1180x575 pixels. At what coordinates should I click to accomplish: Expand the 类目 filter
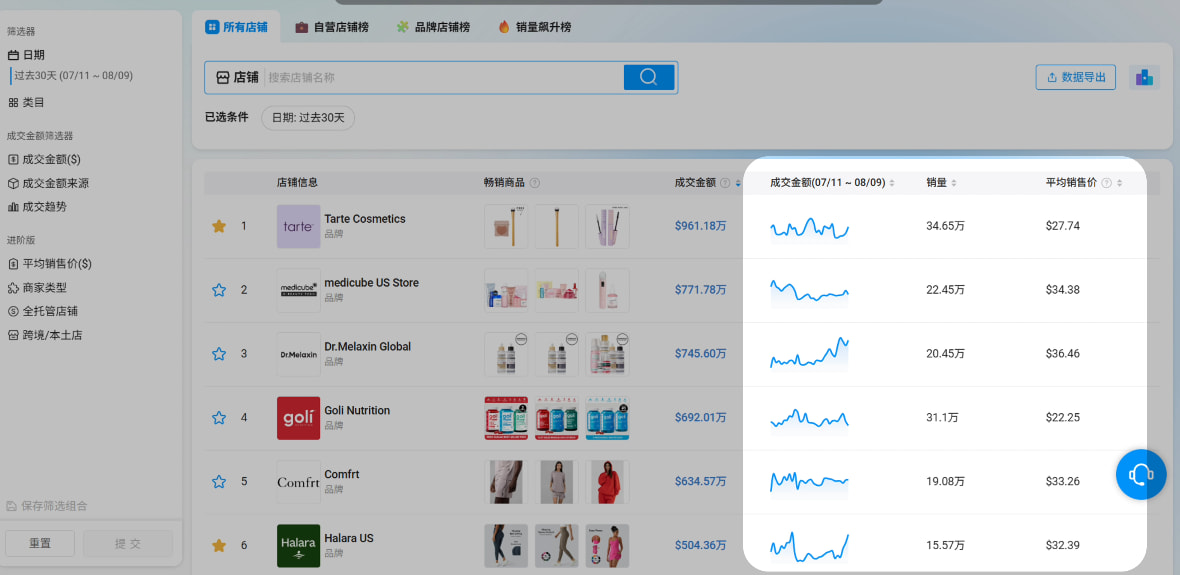27,102
